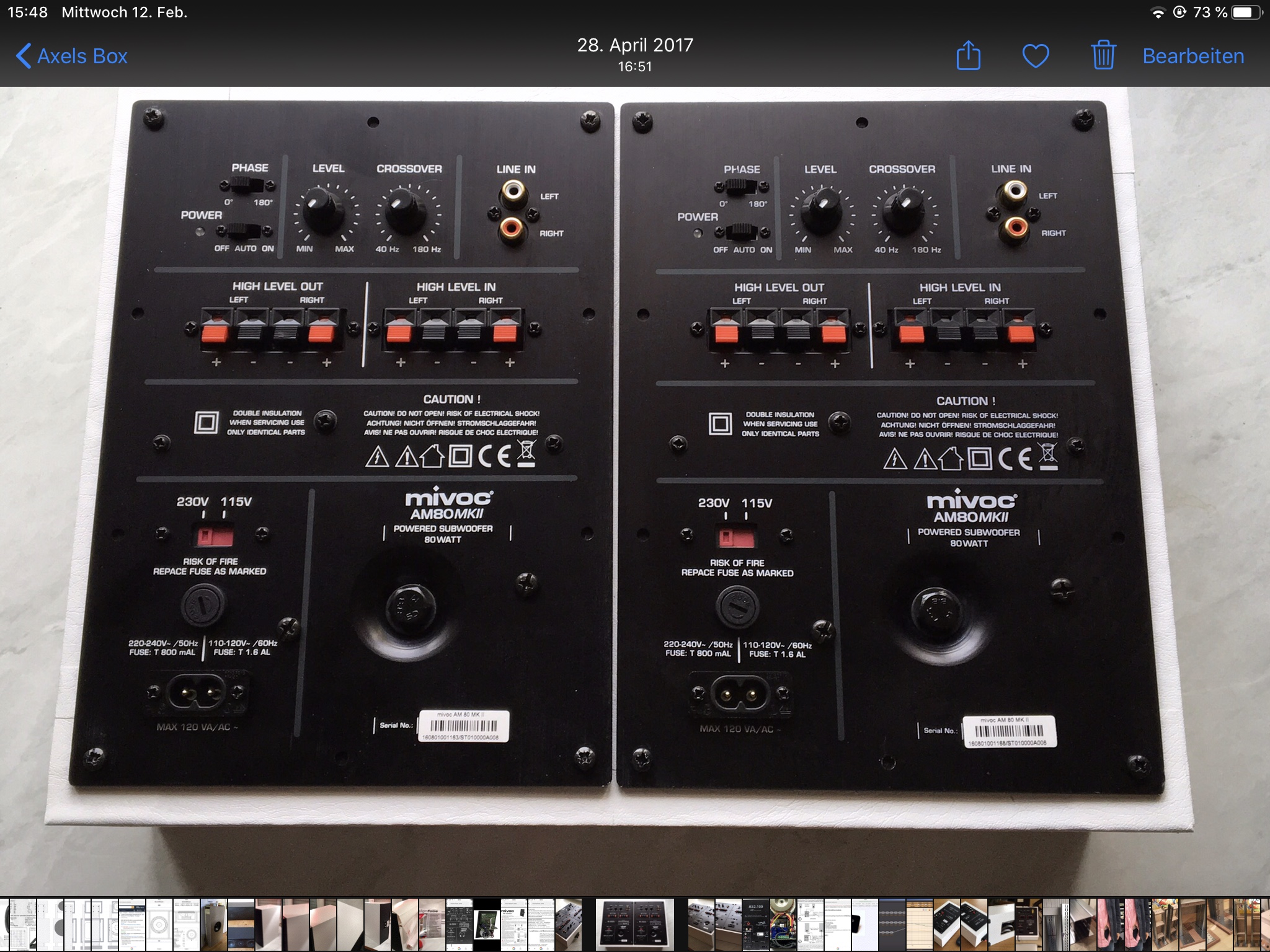Tap the battery icon showing 73 %
Screen dimensions: 1270x952
coord(1246,12)
